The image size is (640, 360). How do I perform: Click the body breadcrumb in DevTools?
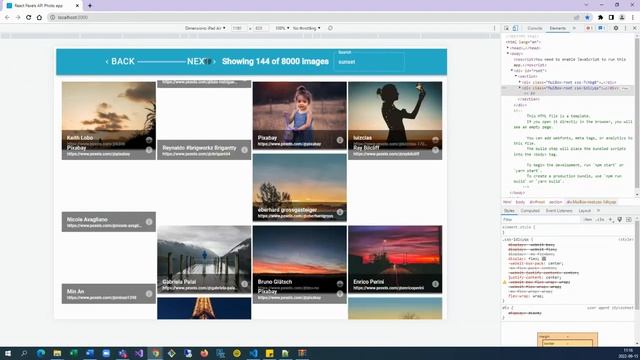[x=520, y=202]
